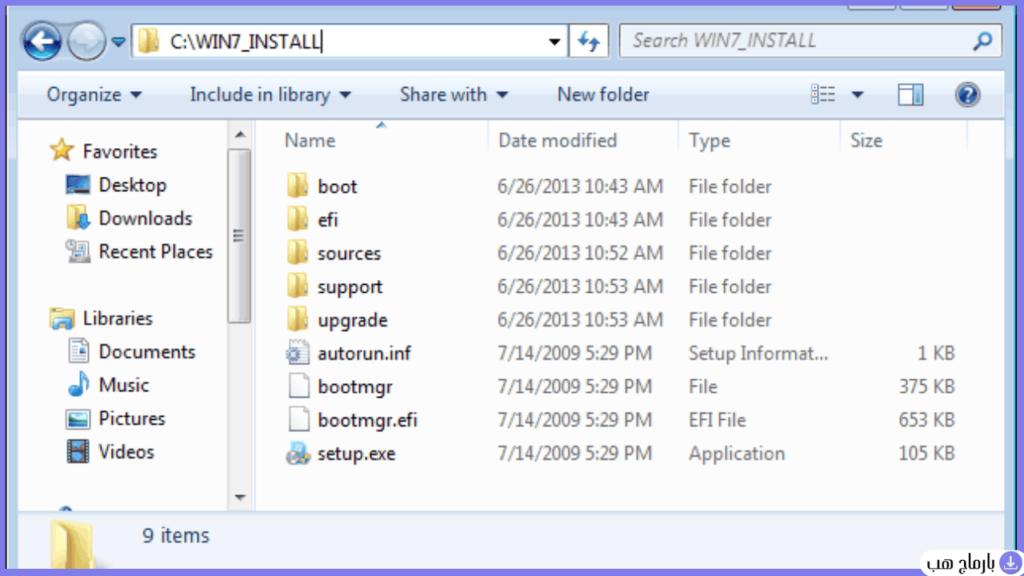Click the Documents library icon
This screenshot has height=576, width=1024.
click(x=78, y=351)
